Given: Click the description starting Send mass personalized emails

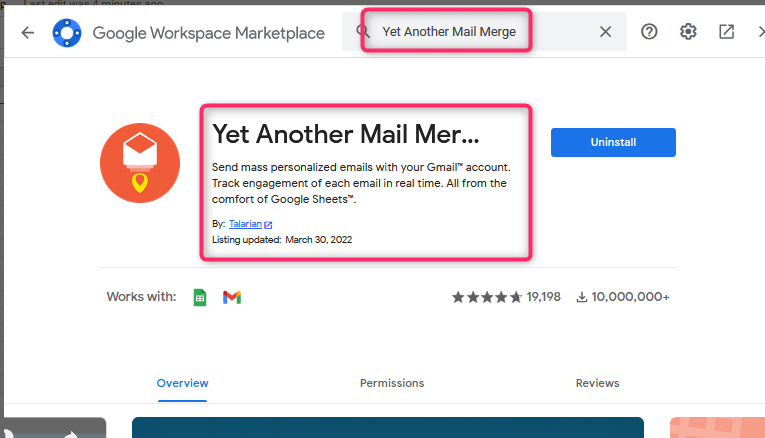Looking at the screenshot, I should click(x=361, y=183).
